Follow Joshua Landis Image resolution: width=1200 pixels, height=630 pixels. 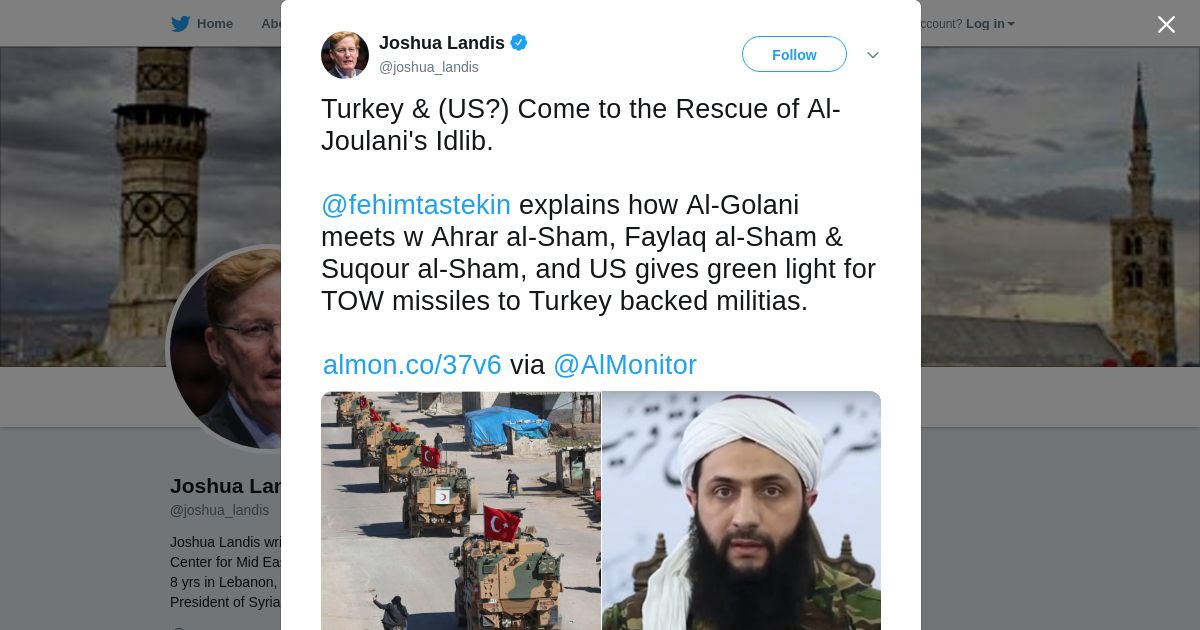click(794, 54)
